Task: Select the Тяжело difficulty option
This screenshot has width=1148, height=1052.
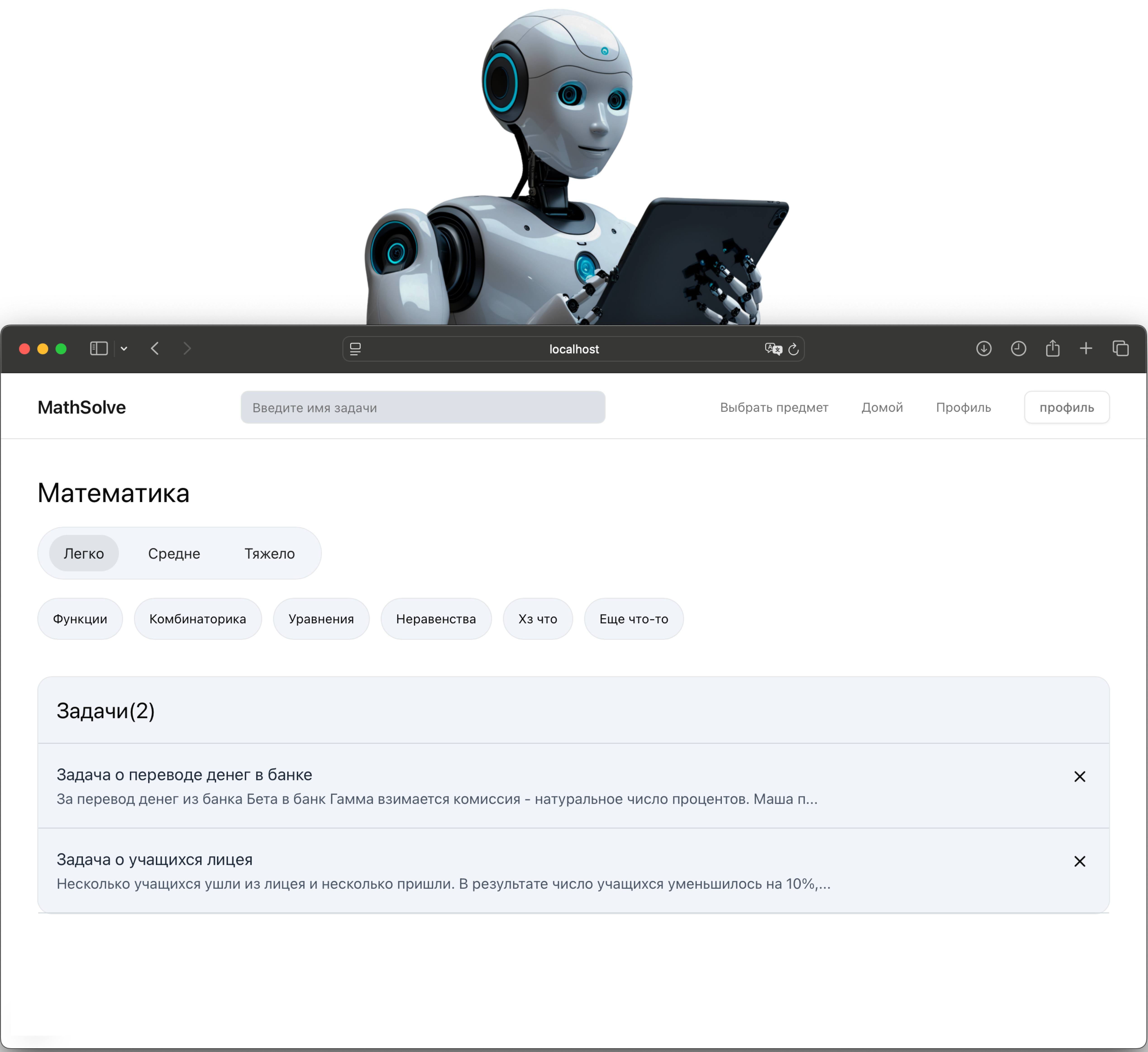Action: (x=269, y=553)
